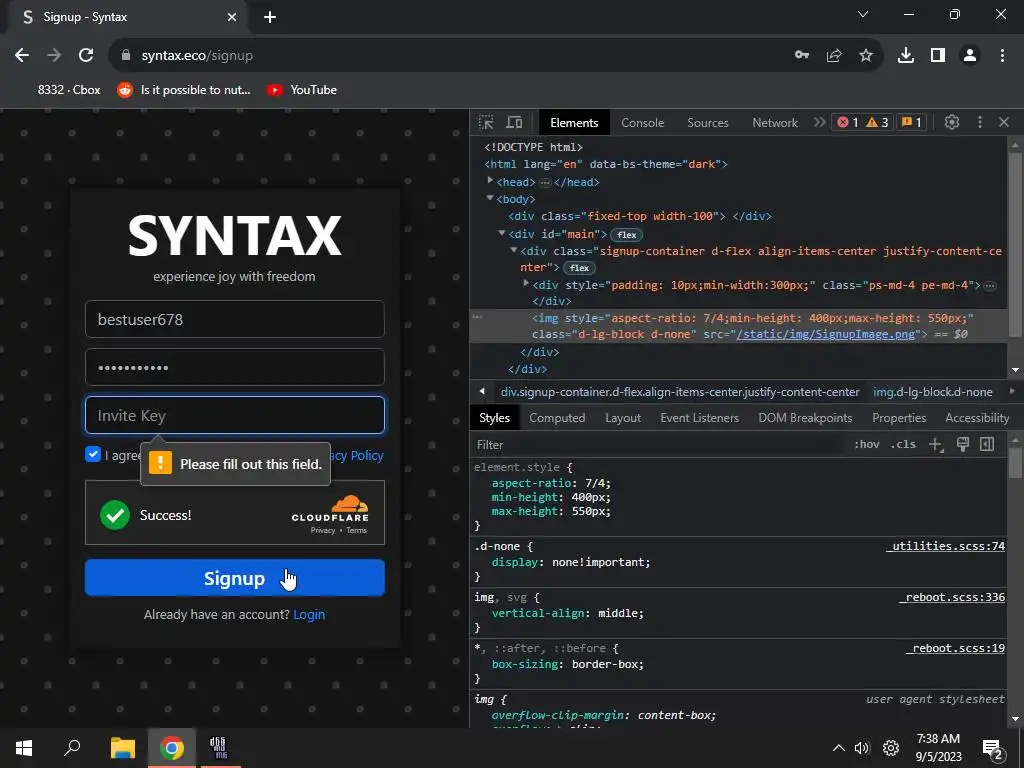
Task: Reload the page
Action: [86, 56]
